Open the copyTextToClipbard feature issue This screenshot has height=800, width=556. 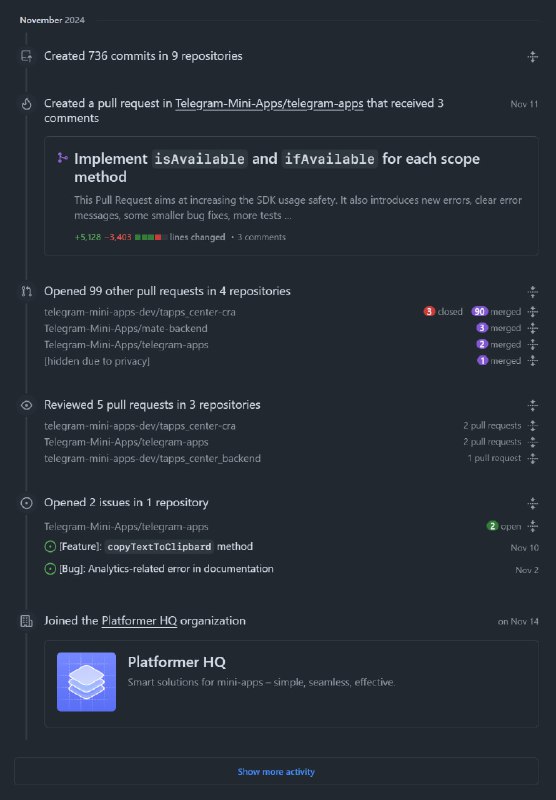156,546
